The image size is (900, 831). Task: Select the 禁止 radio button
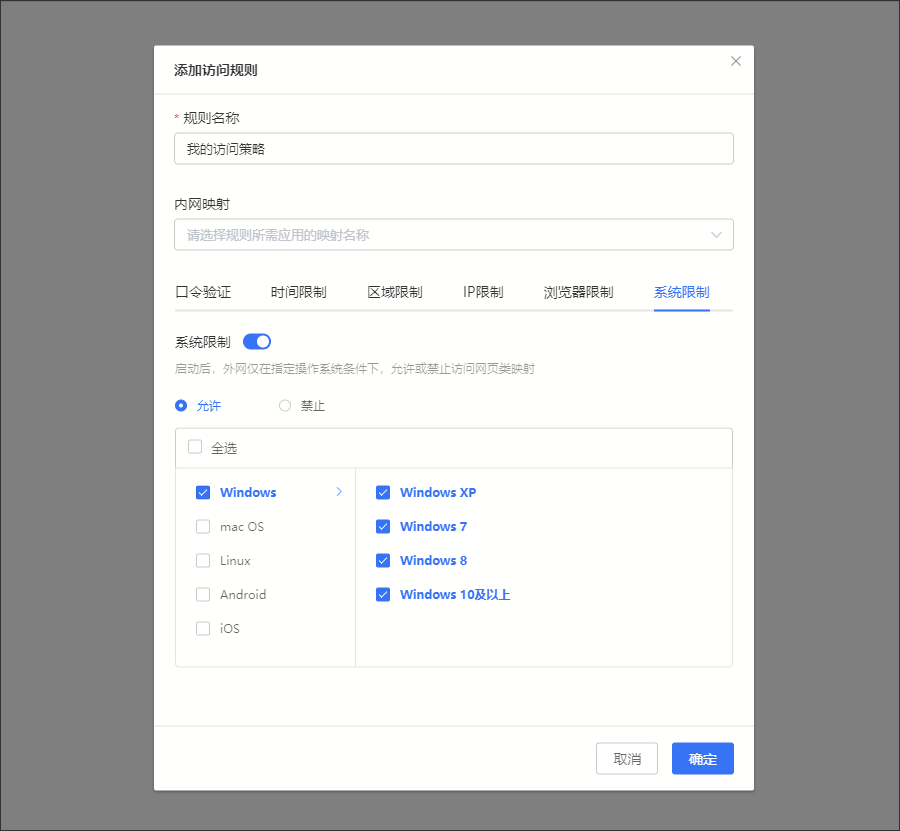point(285,406)
